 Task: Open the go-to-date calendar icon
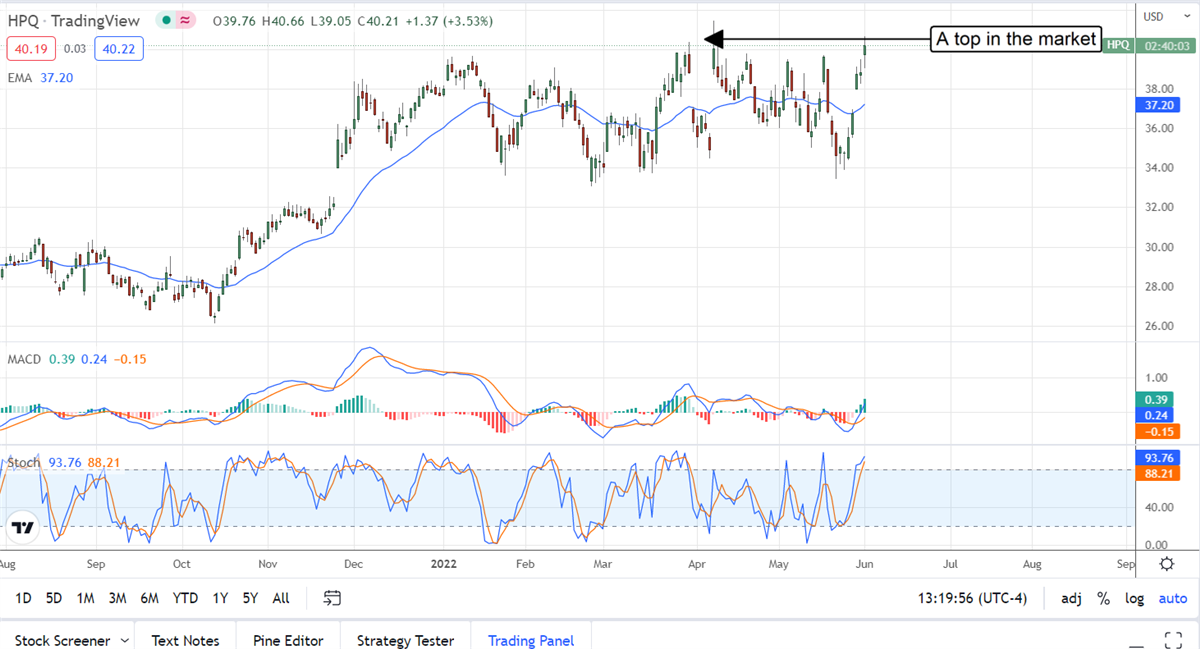tap(333, 598)
